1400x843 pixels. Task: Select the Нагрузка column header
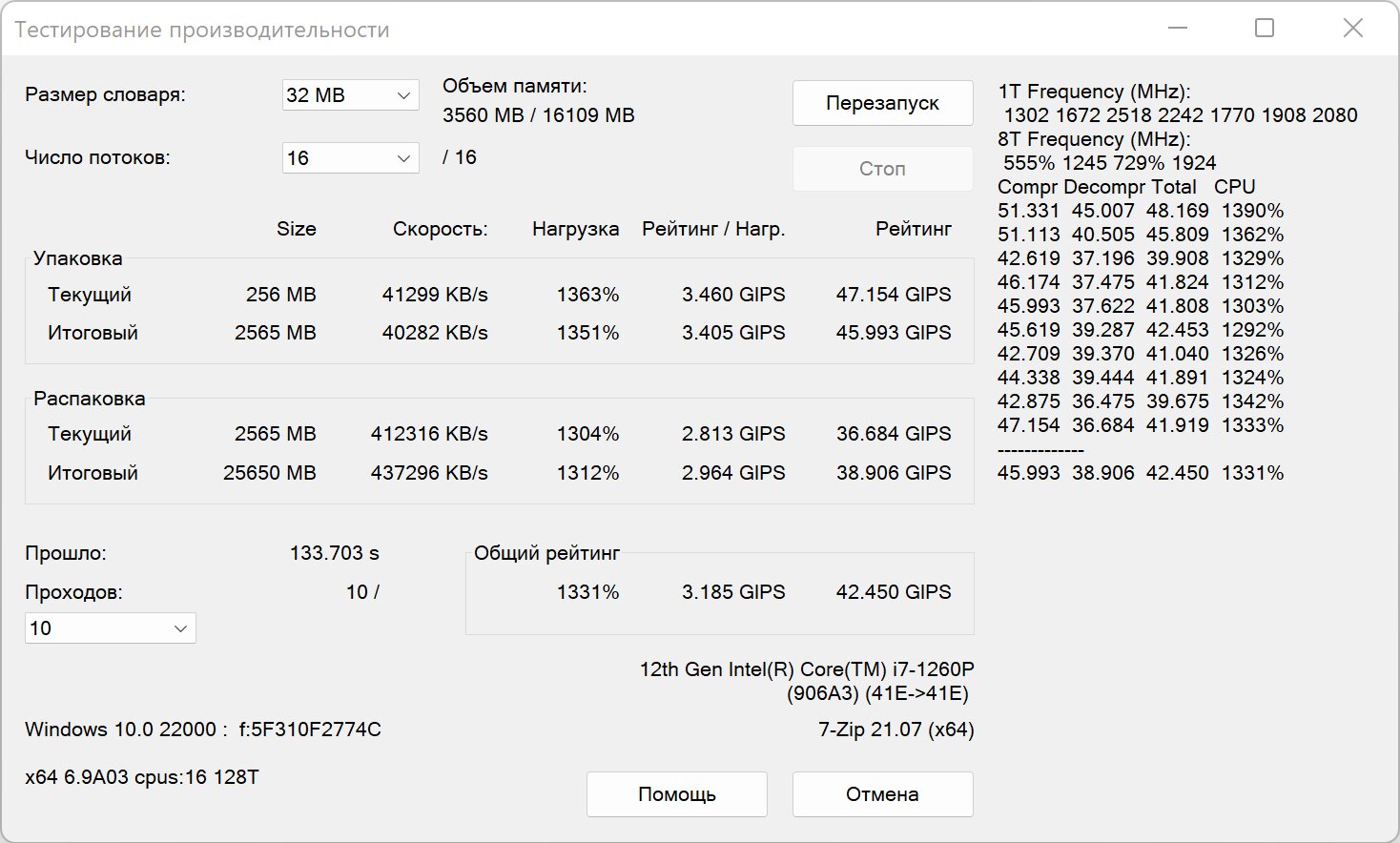coord(575,229)
